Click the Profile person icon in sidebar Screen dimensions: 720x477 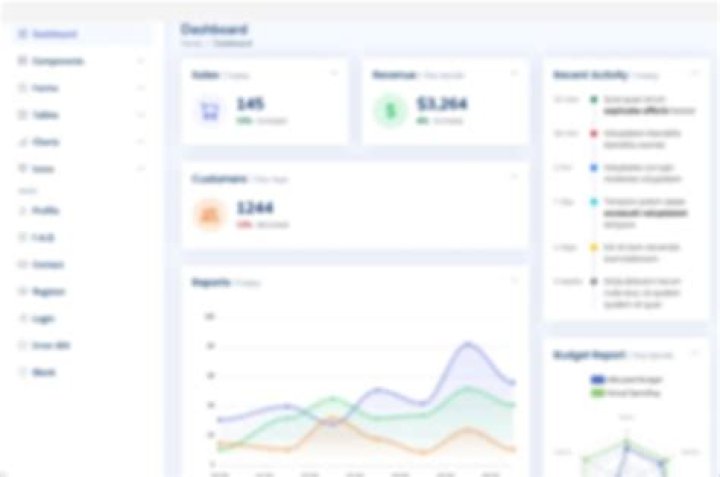[23, 211]
